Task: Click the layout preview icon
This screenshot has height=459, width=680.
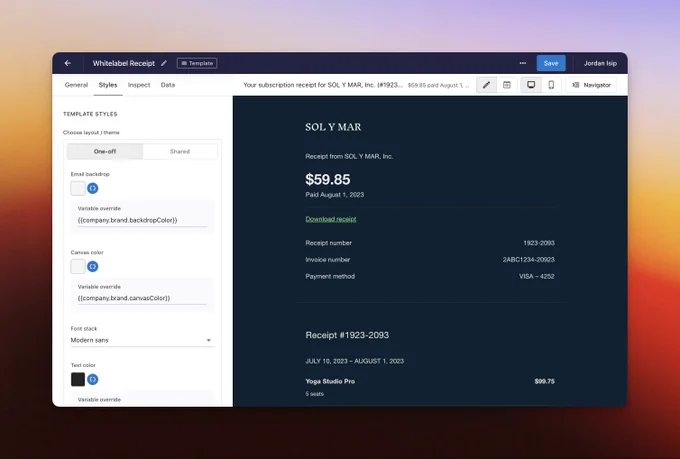Action: click(x=507, y=85)
